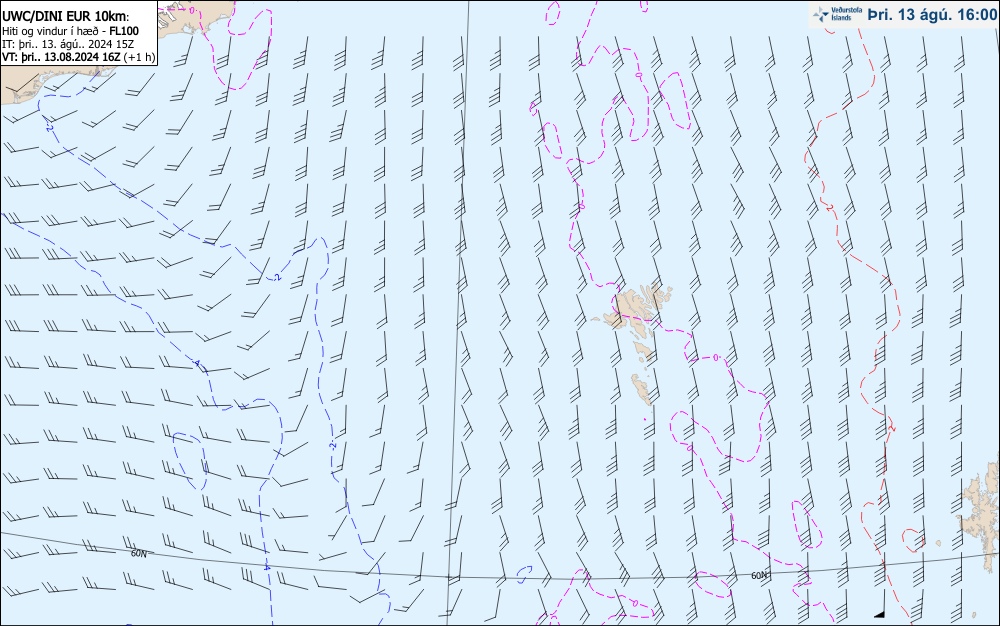This screenshot has height=626, width=1000.
Task: Click the 'Þri. 13 ágú. 16:00' timestamp
Action: click(932, 14)
